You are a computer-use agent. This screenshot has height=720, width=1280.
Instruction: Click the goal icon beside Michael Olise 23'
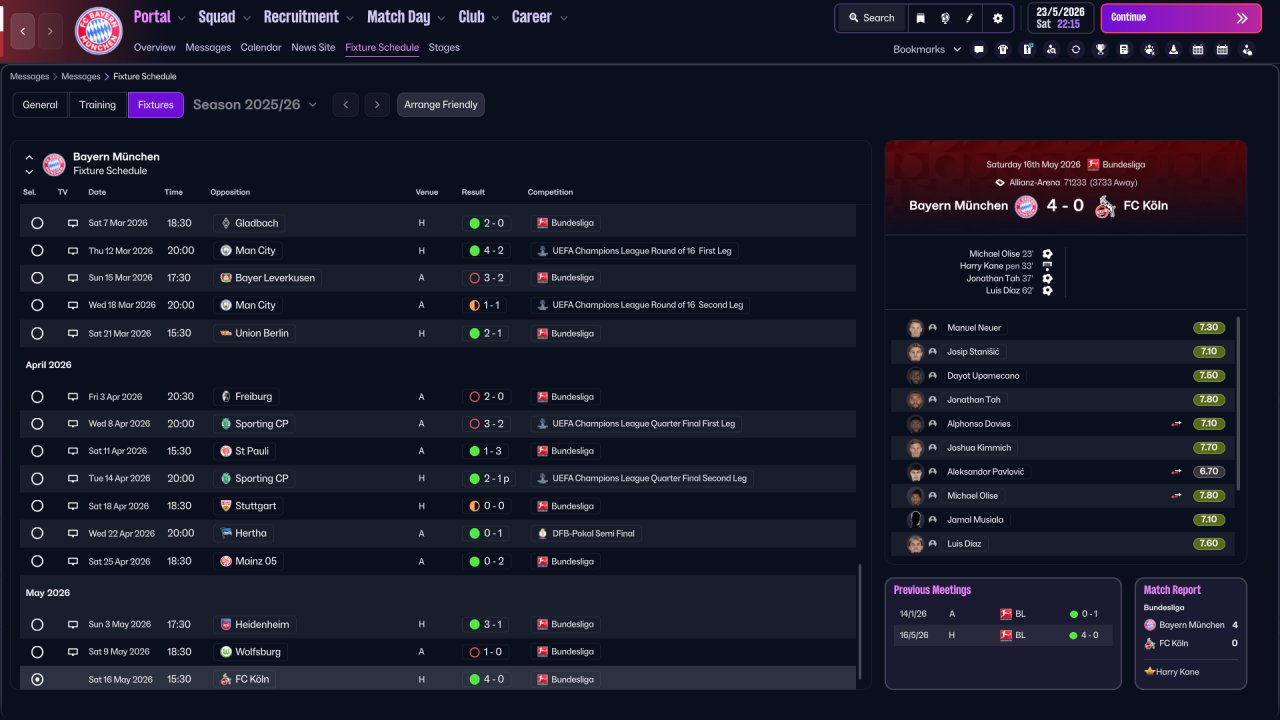tap(1047, 254)
